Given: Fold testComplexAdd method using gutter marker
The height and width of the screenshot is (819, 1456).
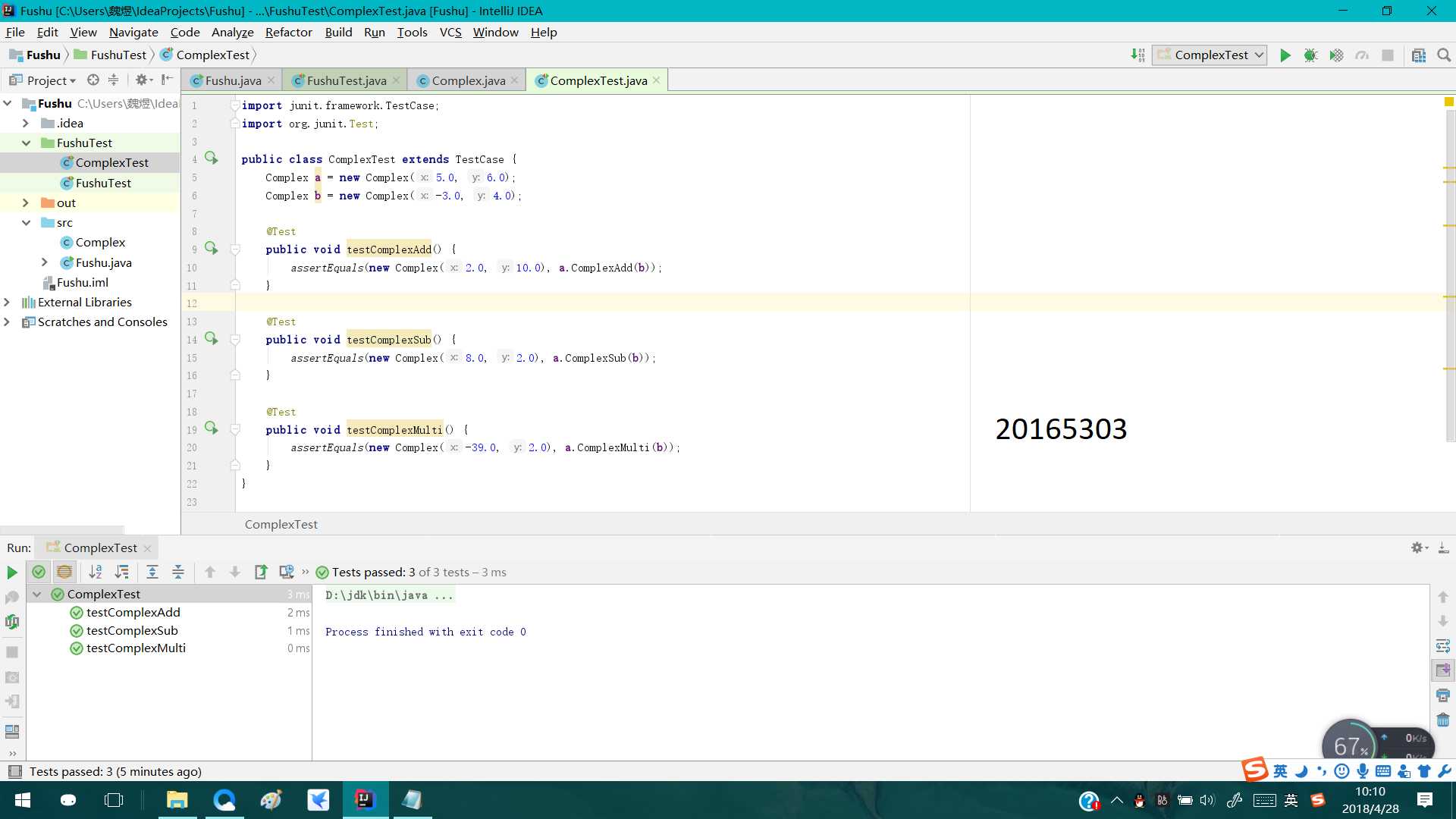Looking at the screenshot, I should point(235,249).
